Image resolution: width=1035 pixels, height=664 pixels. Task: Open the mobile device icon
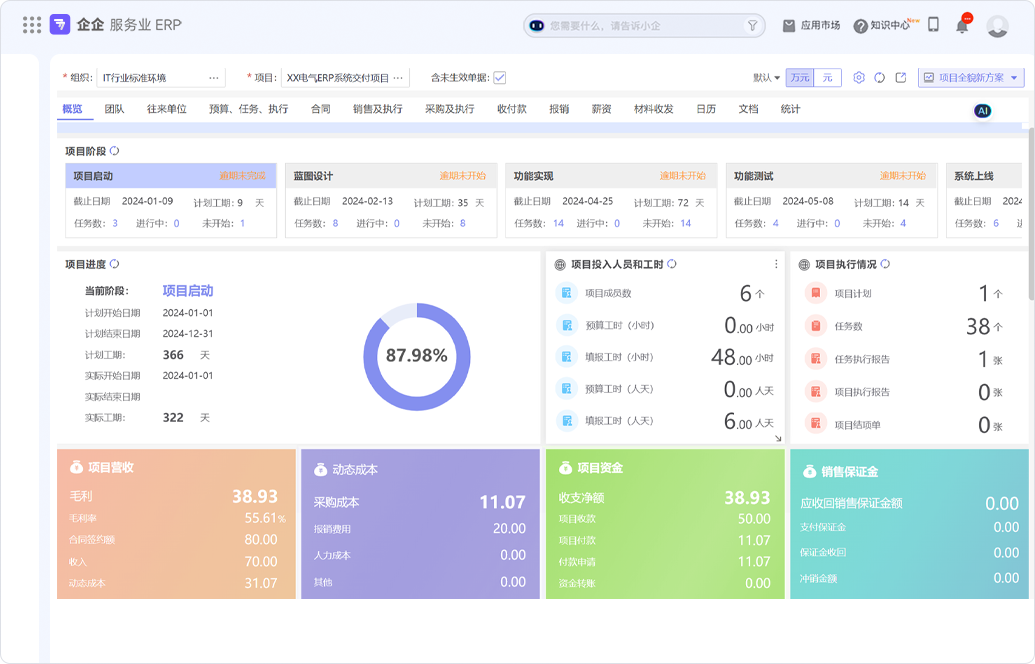click(x=933, y=25)
